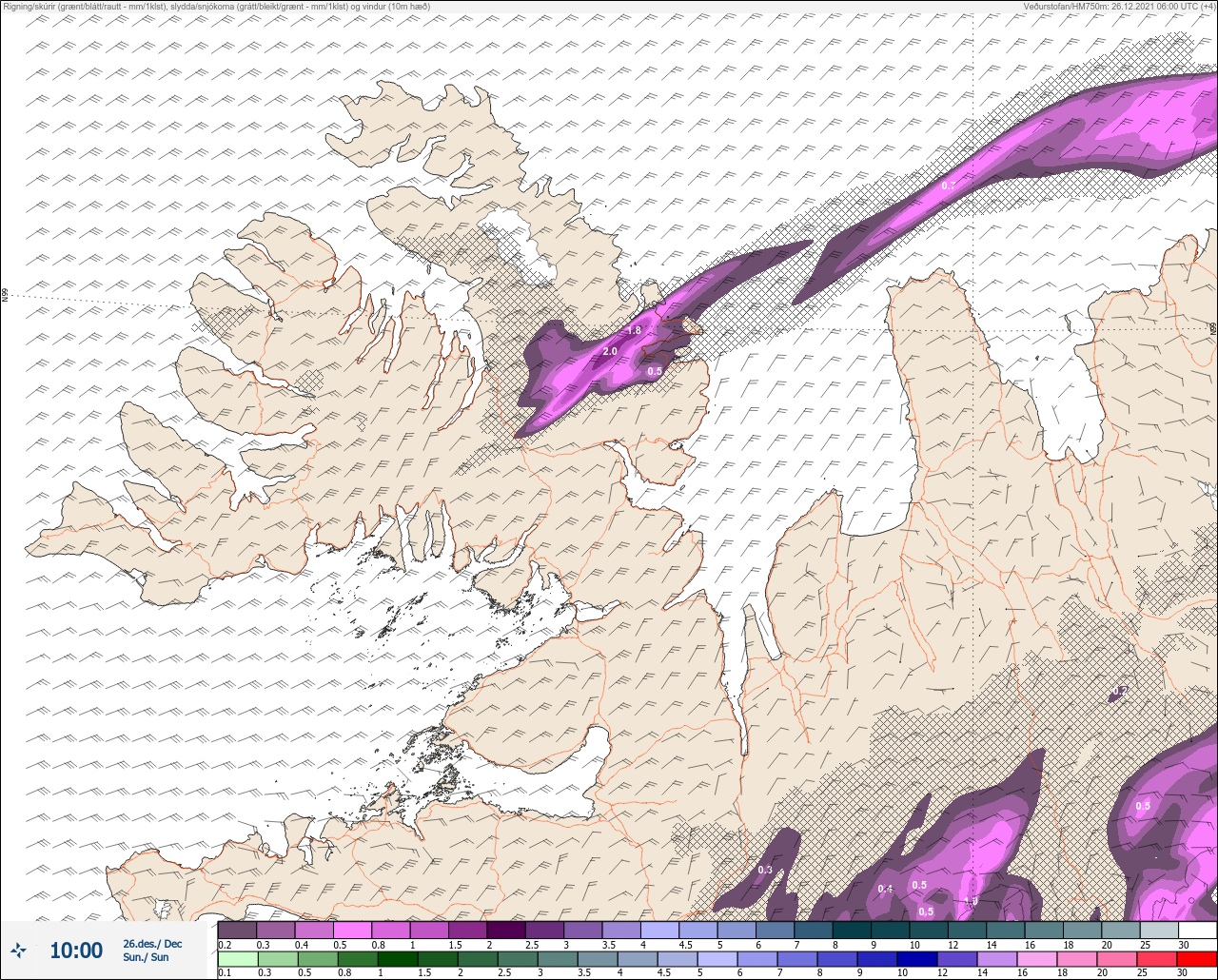Select the light gray 25 snow legend swatch

click(1159, 930)
